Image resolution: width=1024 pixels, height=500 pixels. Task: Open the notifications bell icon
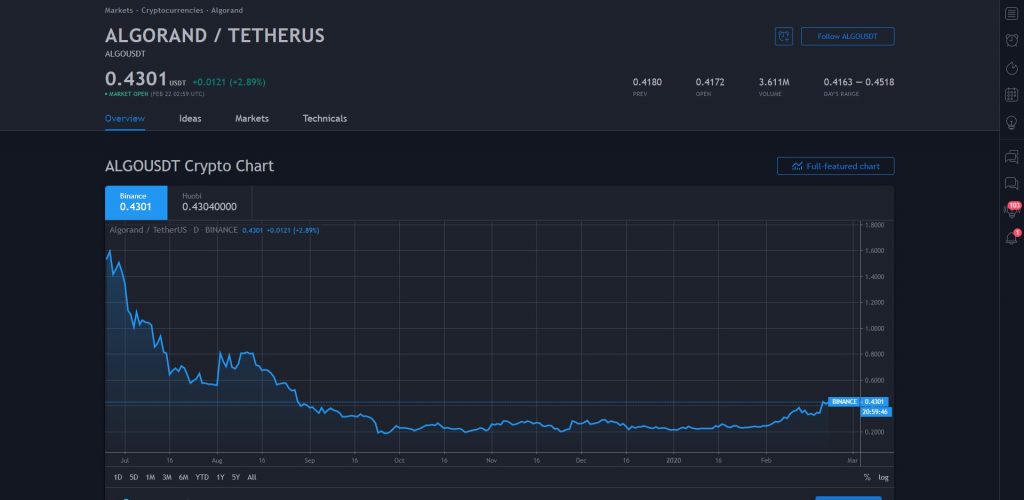(1011, 238)
